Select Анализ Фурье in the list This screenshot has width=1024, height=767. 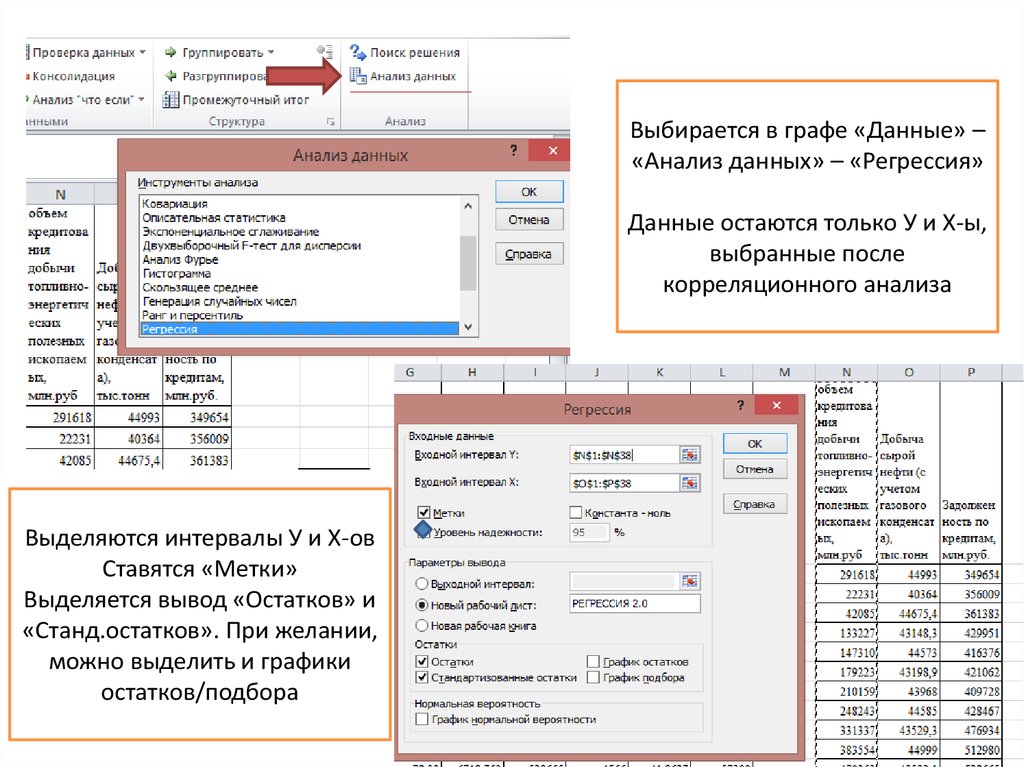tap(300, 259)
